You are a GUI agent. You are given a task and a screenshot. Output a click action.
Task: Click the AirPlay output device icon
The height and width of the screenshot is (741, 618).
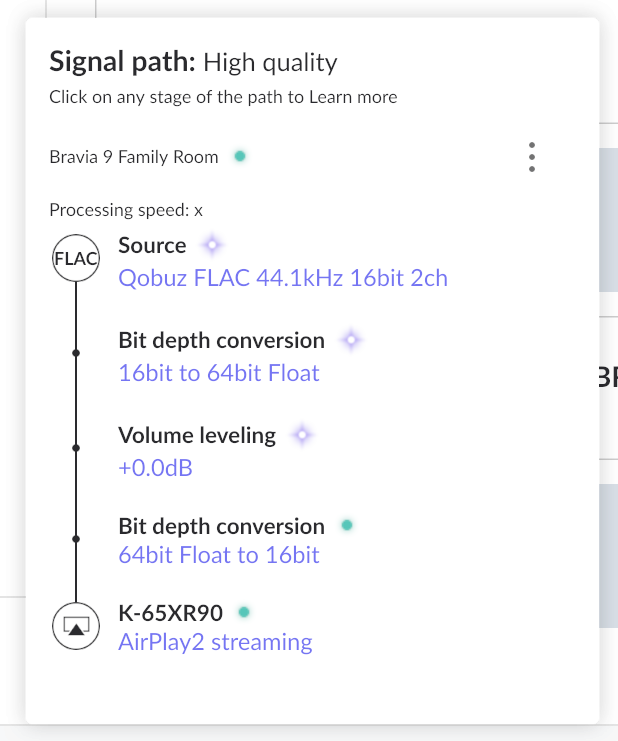click(x=76, y=626)
